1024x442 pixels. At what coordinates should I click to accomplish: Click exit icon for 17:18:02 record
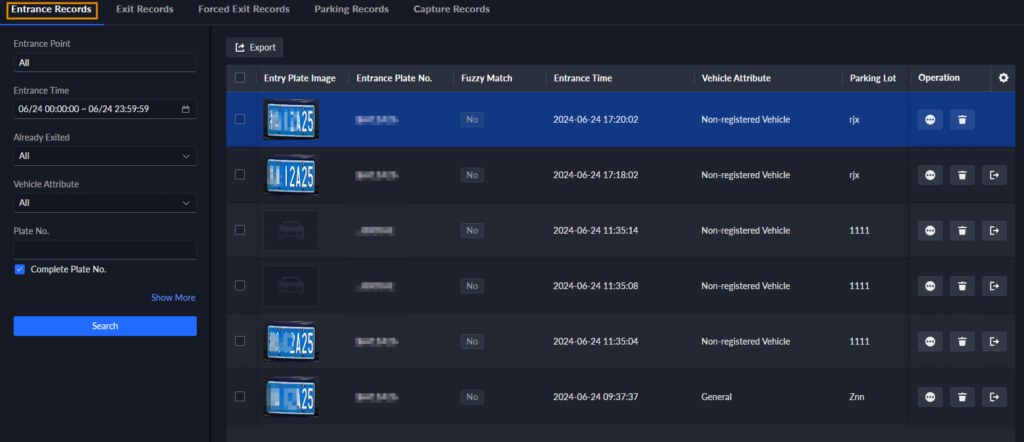tap(993, 175)
